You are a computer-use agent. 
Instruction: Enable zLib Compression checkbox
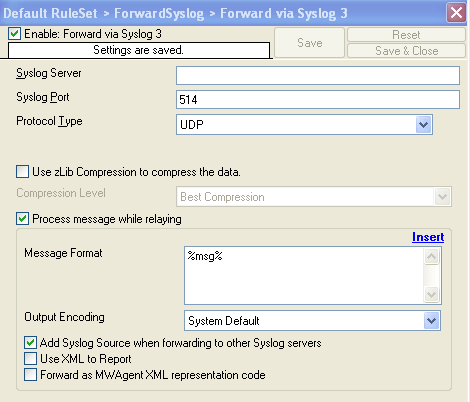tap(22, 172)
